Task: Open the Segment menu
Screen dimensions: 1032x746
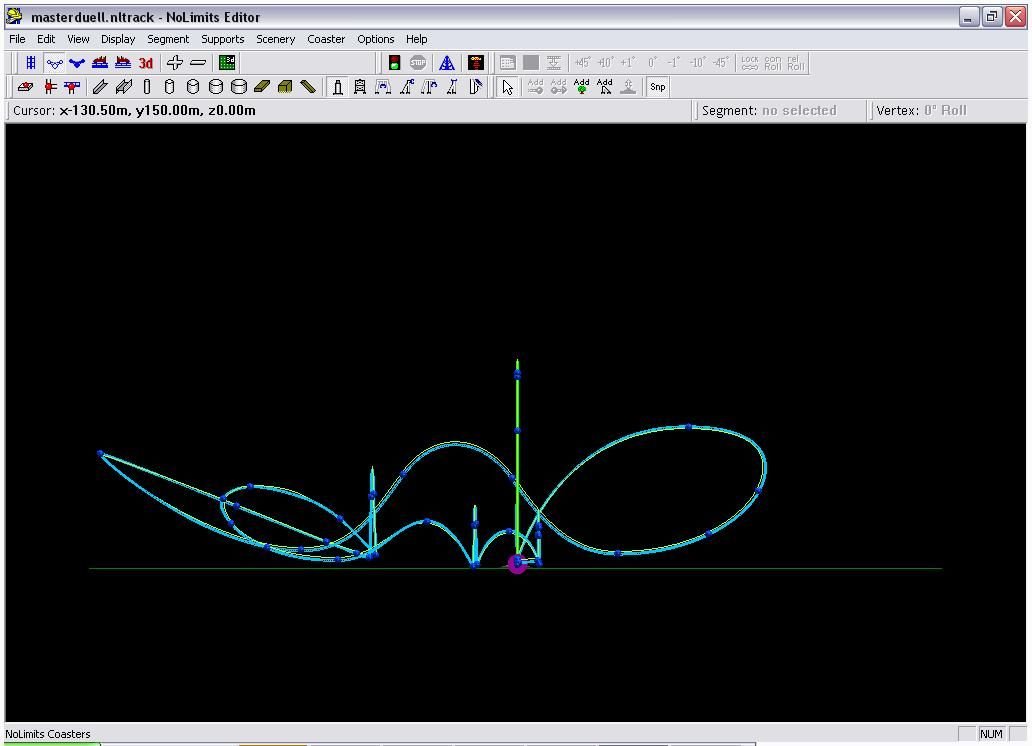Action: tap(168, 39)
